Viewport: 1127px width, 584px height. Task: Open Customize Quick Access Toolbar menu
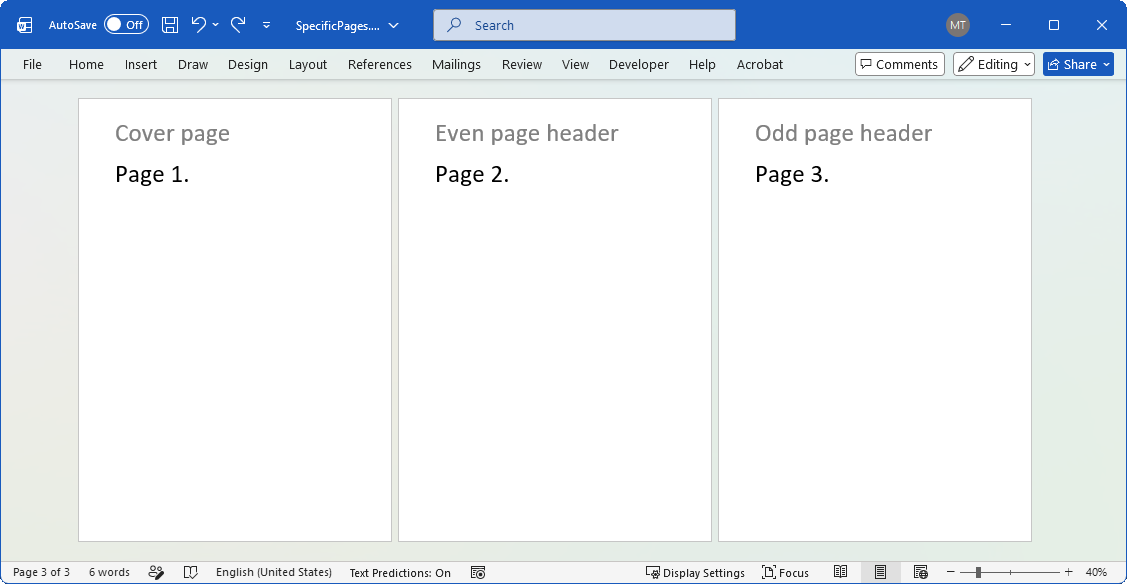pyautogui.click(x=266, y=25)
